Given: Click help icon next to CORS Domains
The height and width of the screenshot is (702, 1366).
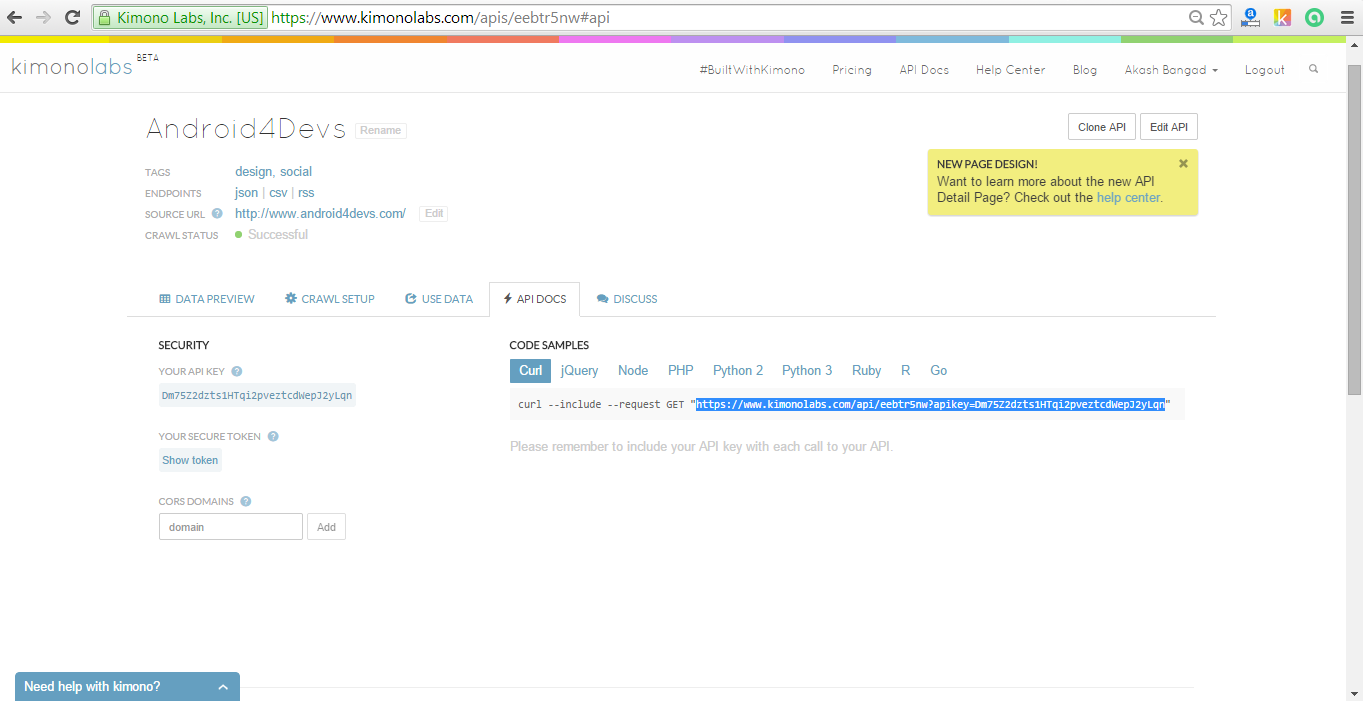Looking at the screenshot, I should click(246, 501).
